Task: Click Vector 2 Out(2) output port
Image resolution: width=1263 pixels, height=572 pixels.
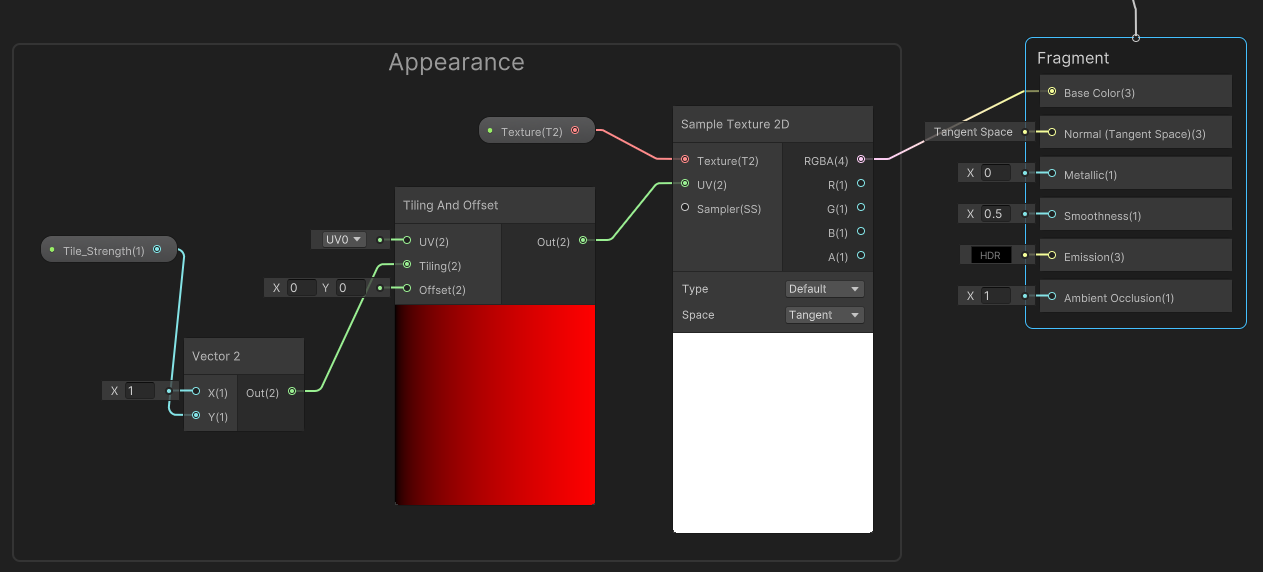Action: pyautogui.click(x=291, y=392)
